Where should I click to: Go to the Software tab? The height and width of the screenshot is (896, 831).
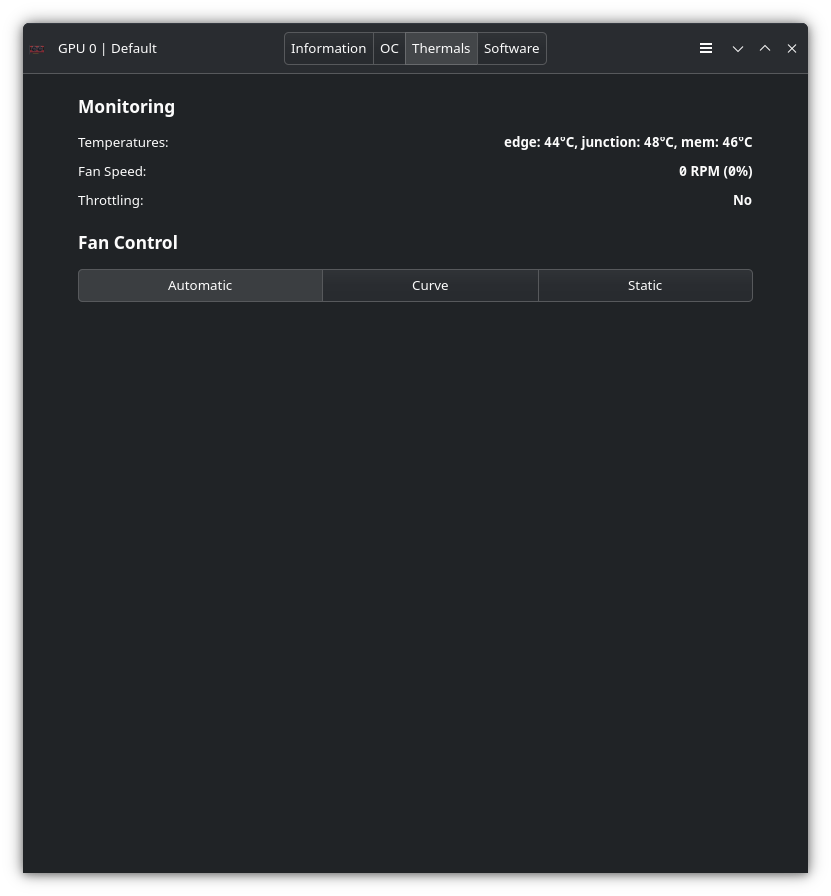(x=511, y=48)
